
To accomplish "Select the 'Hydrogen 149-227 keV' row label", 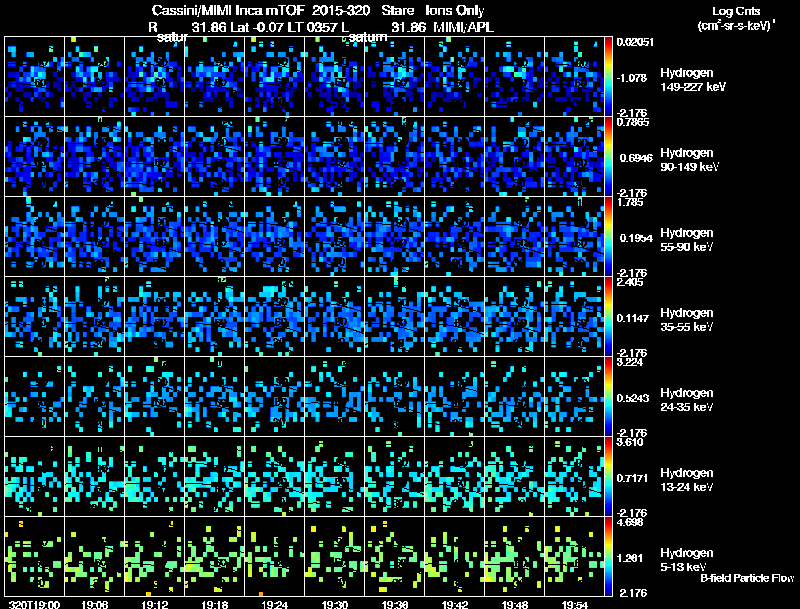I will (693, 80).
